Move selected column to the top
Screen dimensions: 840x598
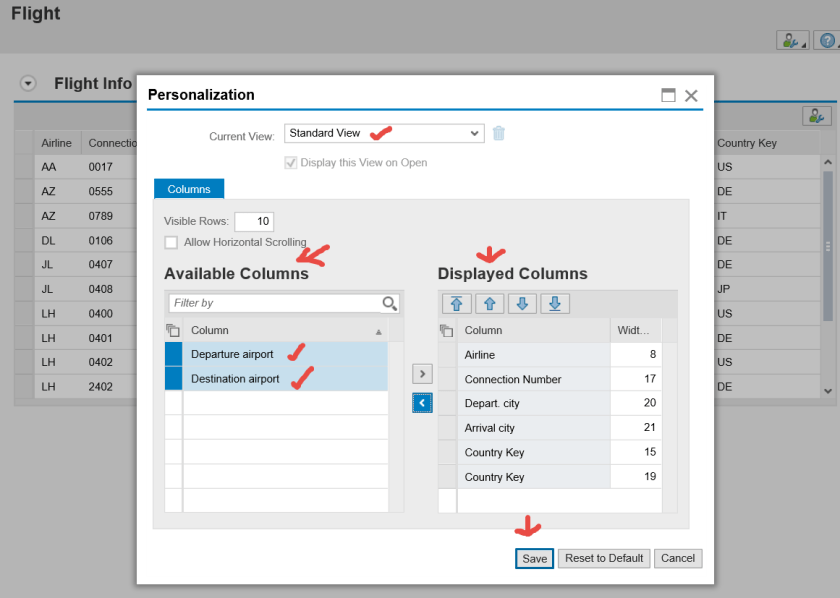pyautogui.click(x=456, y=304)
